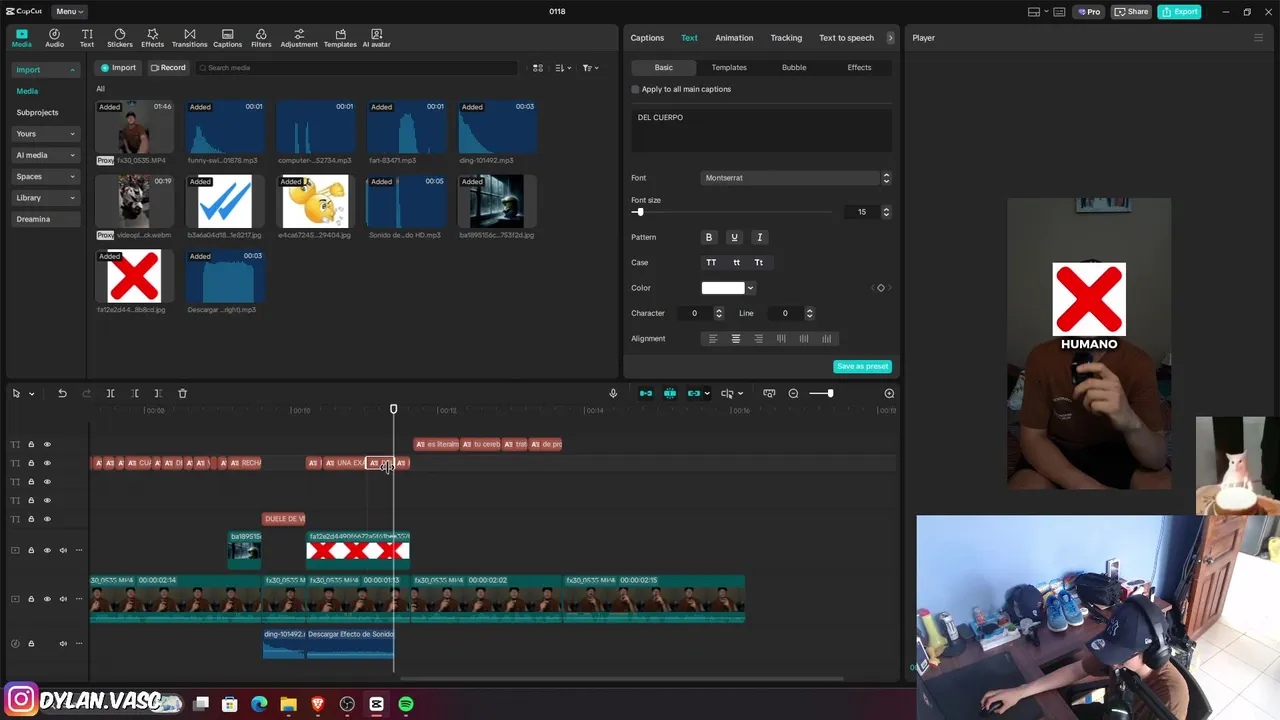
Task: Open Subprojects in the sidebar
Action: [37, 112]
